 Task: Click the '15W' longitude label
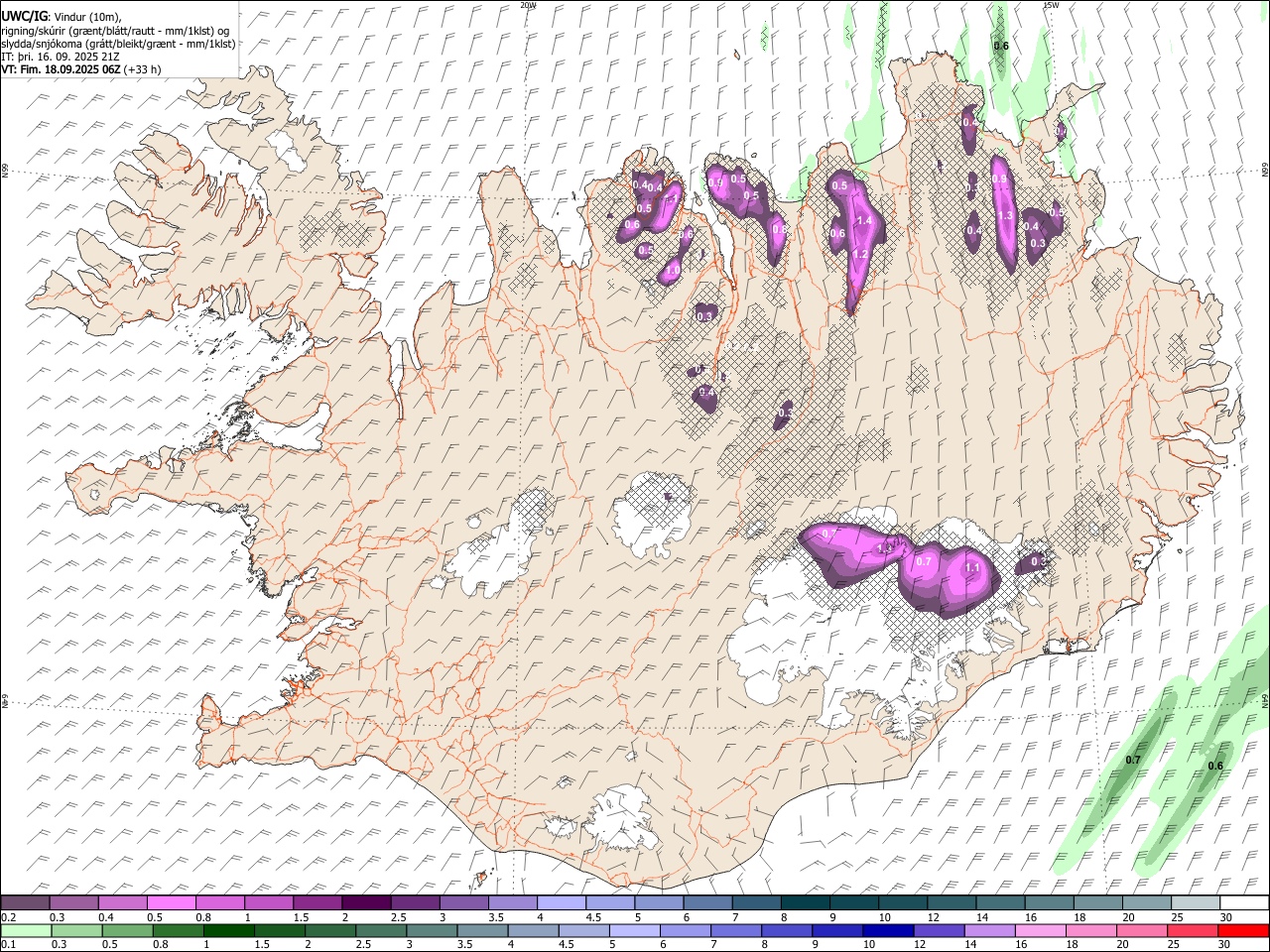(1051, 5)
